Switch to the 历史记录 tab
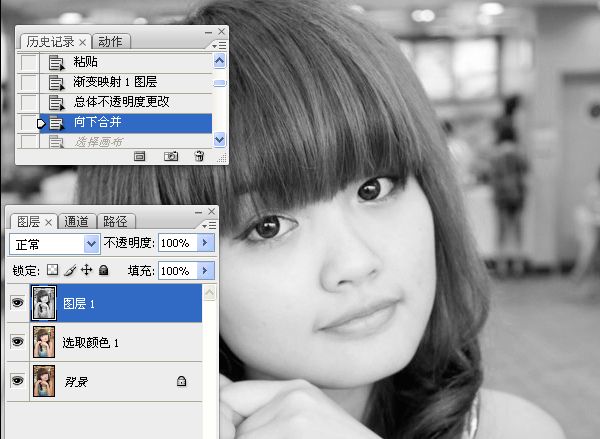Screen dimensions: 600x439 50,42
